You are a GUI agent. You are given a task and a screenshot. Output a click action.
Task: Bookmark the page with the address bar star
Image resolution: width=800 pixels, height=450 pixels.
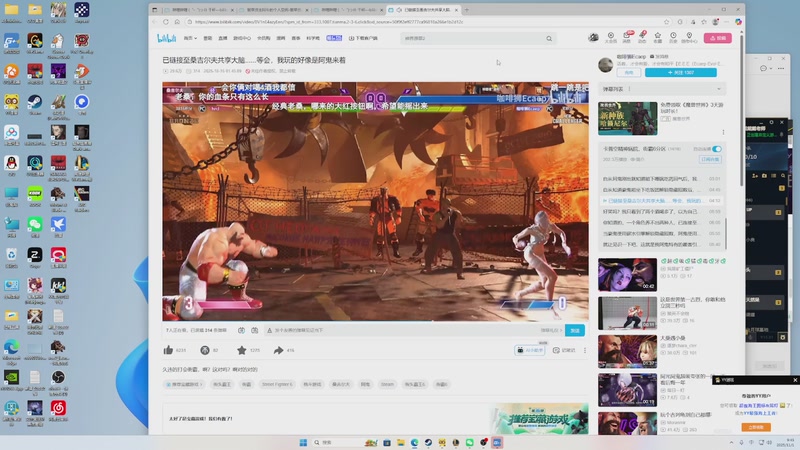(666, 22)
